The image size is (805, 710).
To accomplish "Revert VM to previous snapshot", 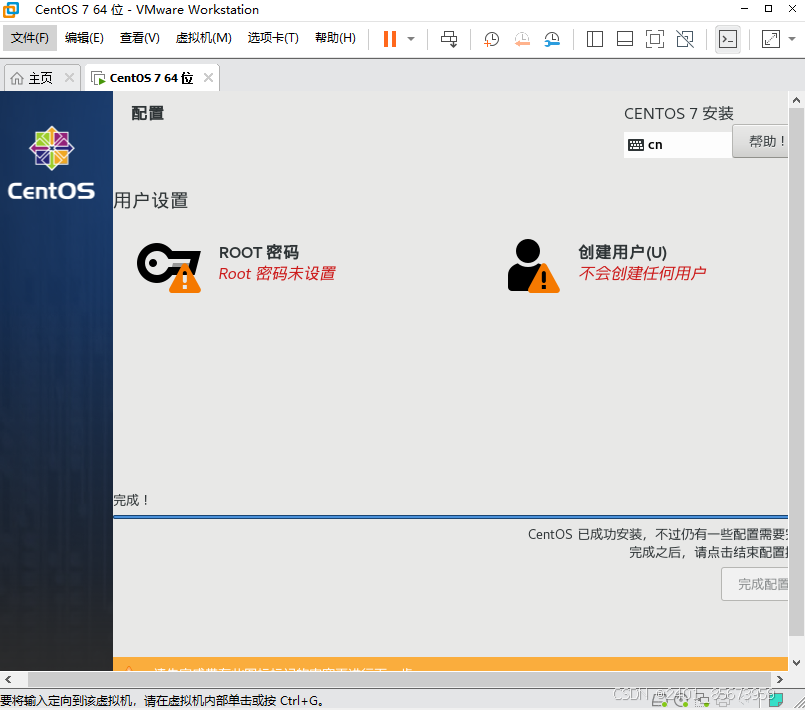I will point(522,39).
